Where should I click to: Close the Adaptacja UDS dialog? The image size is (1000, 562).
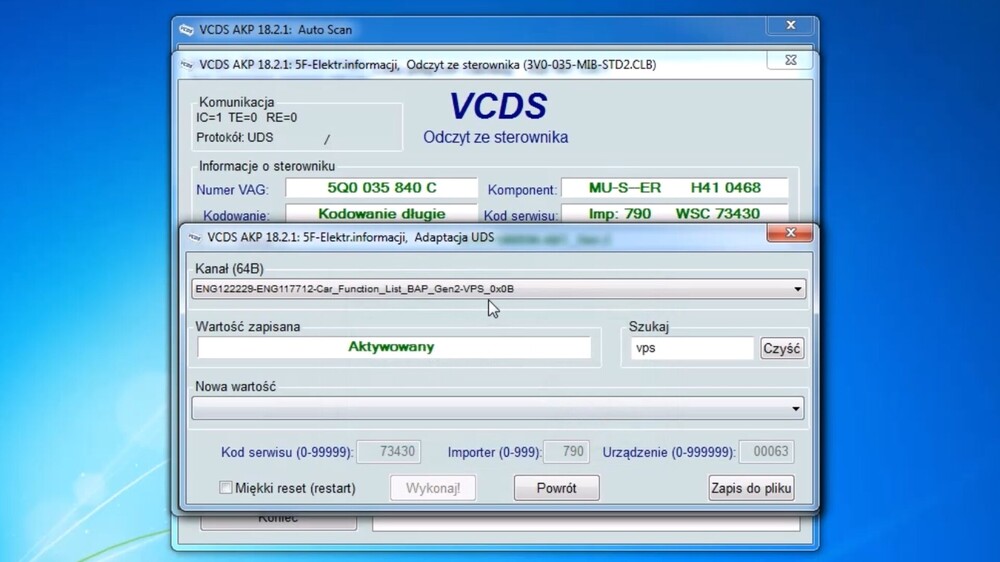coord(788,233)
